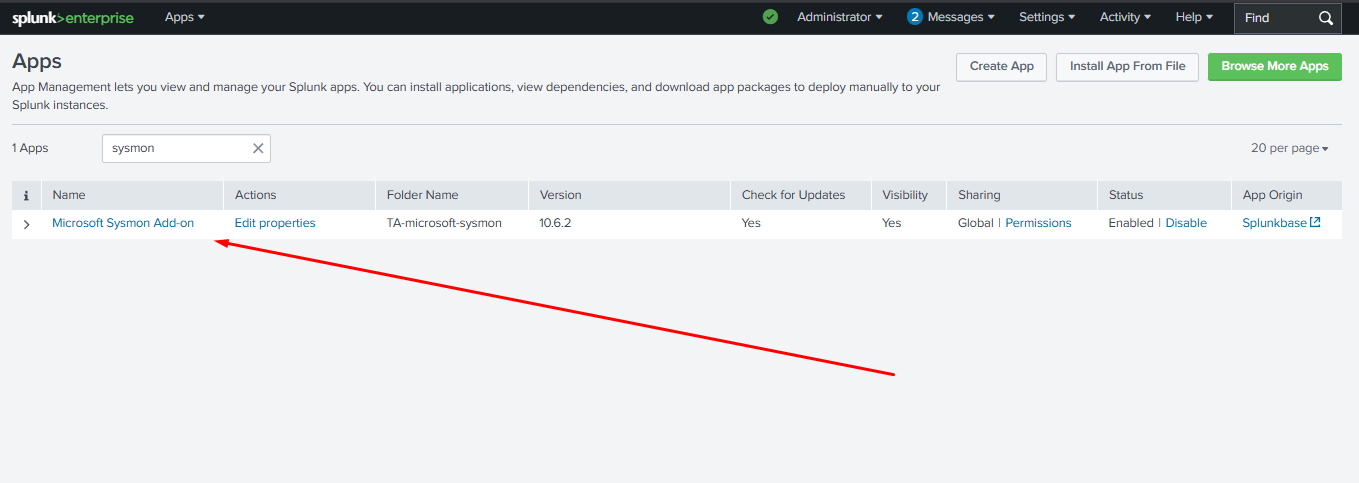1359x483 pixels.
Task: Click the sysmon filter text field
Action: pyautogui.click(x=175, y=148)
